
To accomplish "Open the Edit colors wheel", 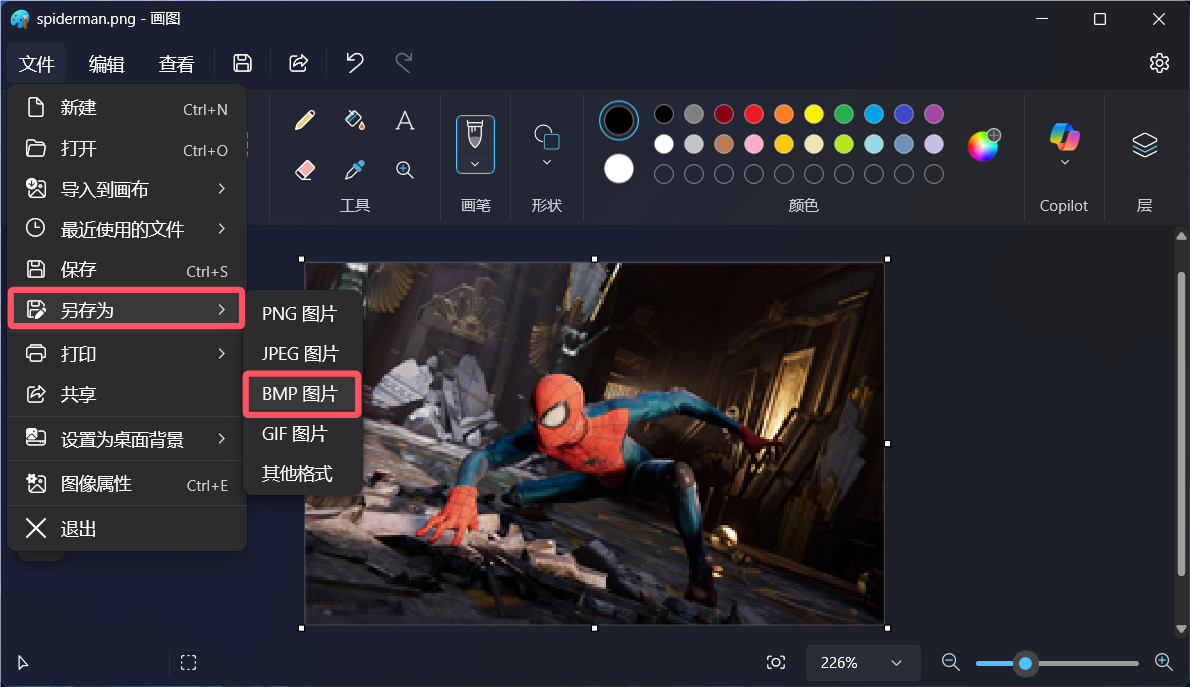I will 984,144.
